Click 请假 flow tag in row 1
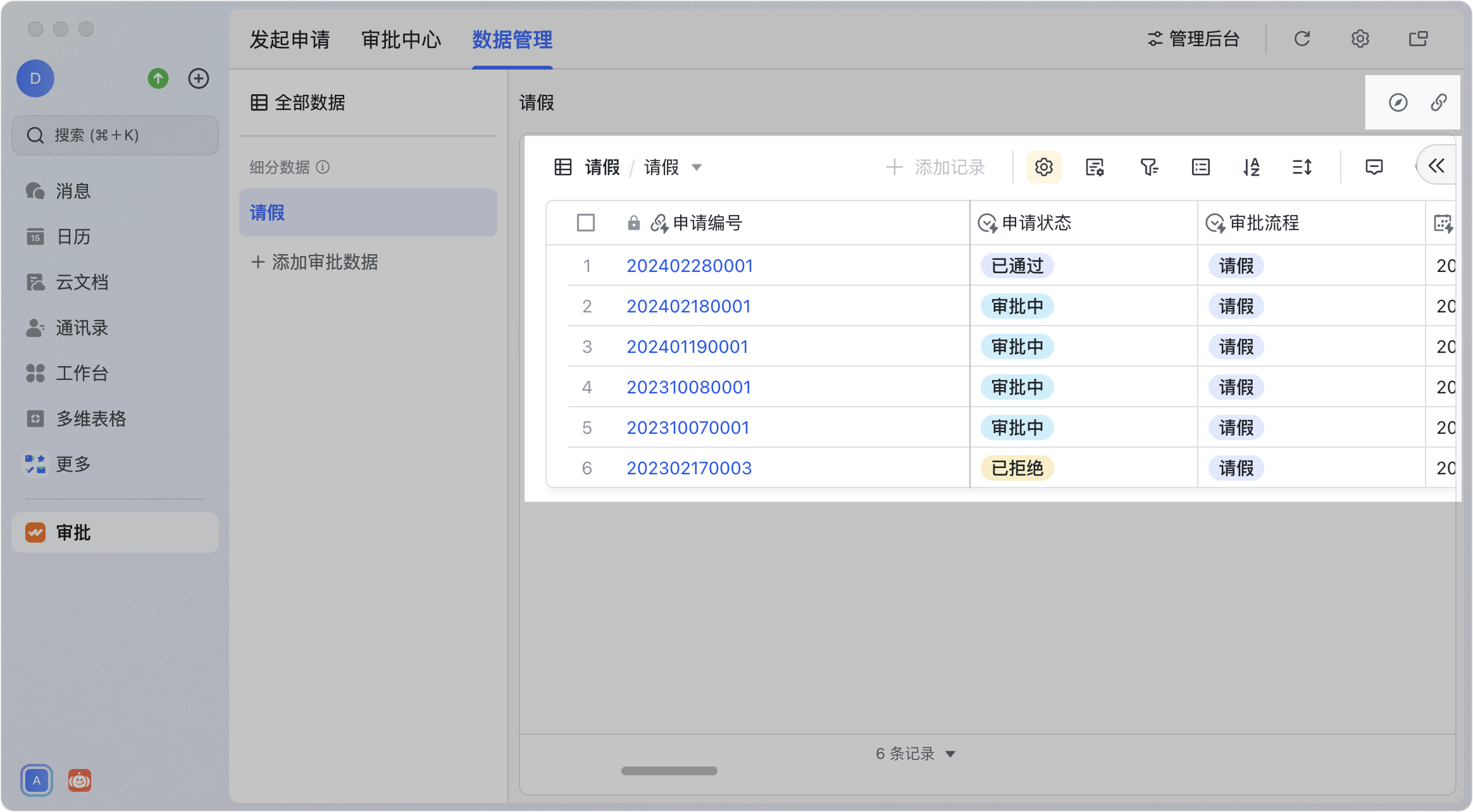 1236,266
